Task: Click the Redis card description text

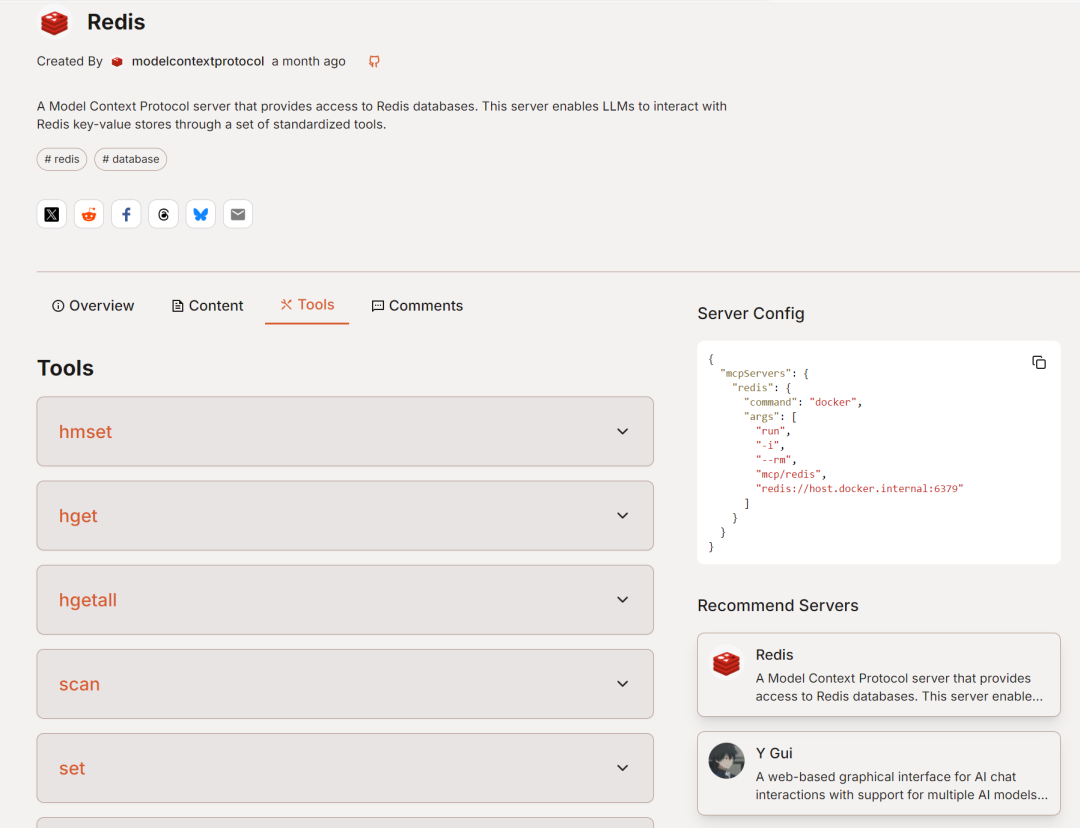Action: (x=899, y=687)
